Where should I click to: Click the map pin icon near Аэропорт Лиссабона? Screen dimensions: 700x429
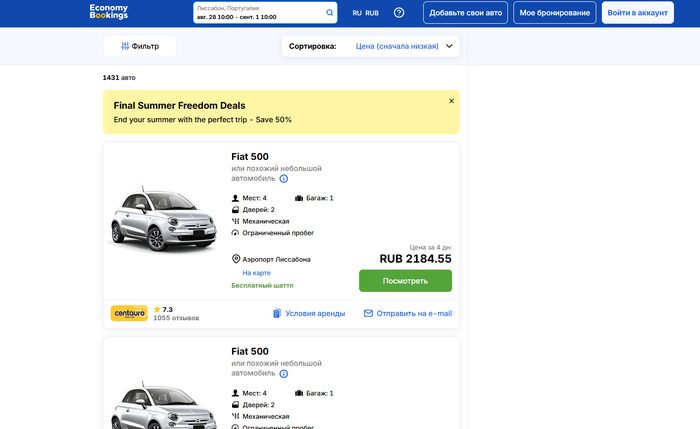tap(236, 259)
